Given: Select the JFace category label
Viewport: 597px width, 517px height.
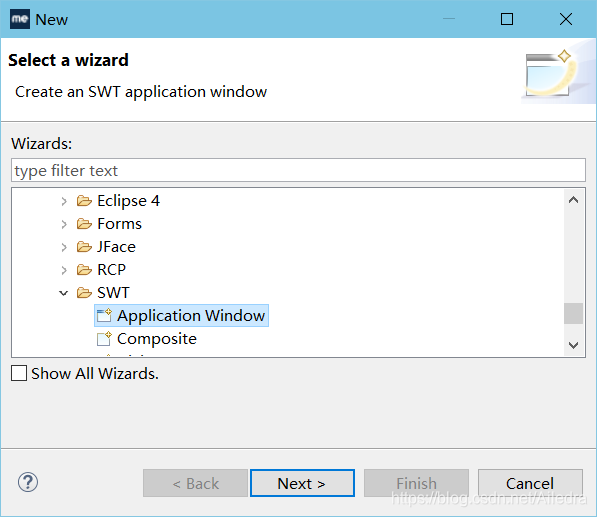Looking at the screenshot, I should [116, 247].
